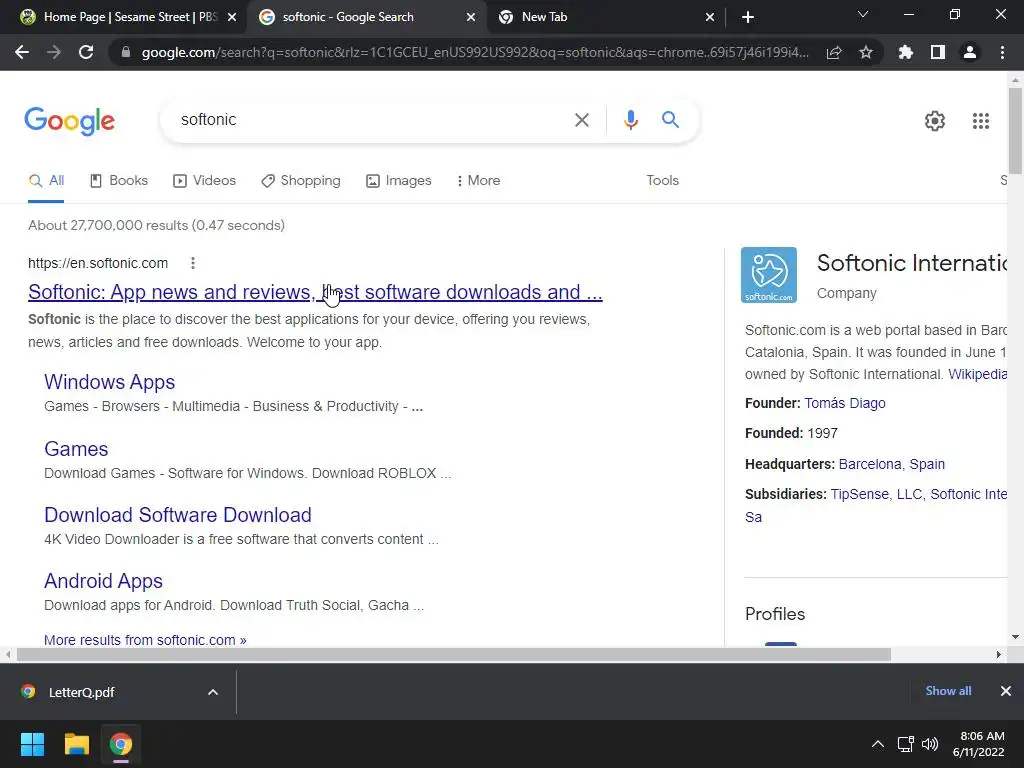Open the TipSense, LLC subsidiary link
The image size is (1024, 768).
point(876,494)
